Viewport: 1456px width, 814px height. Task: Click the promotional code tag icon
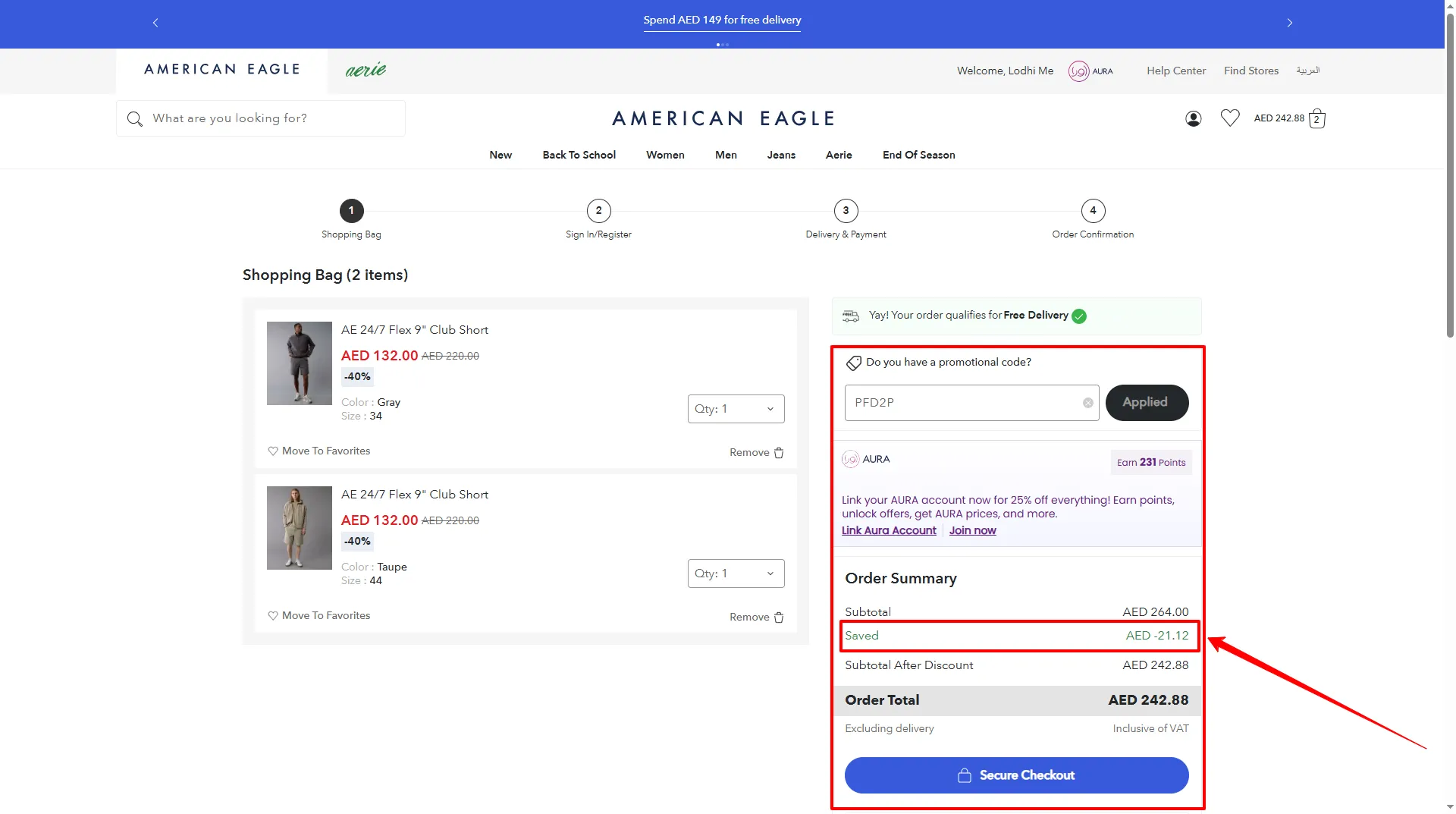point(853,363)
